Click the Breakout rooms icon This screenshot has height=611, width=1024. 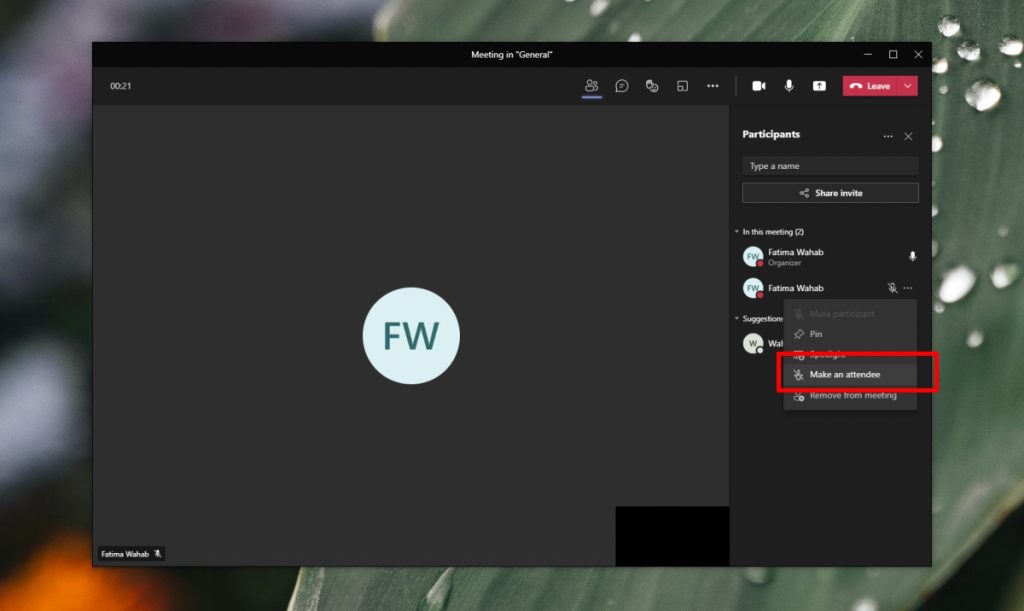pyautogui.click(x=683, y=86)
